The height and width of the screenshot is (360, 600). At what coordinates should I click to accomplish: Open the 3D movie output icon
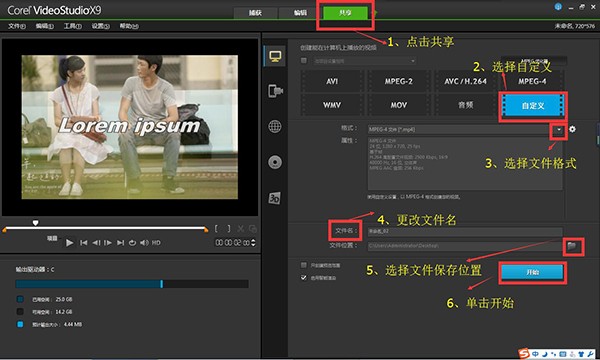[x=274, y=198]
